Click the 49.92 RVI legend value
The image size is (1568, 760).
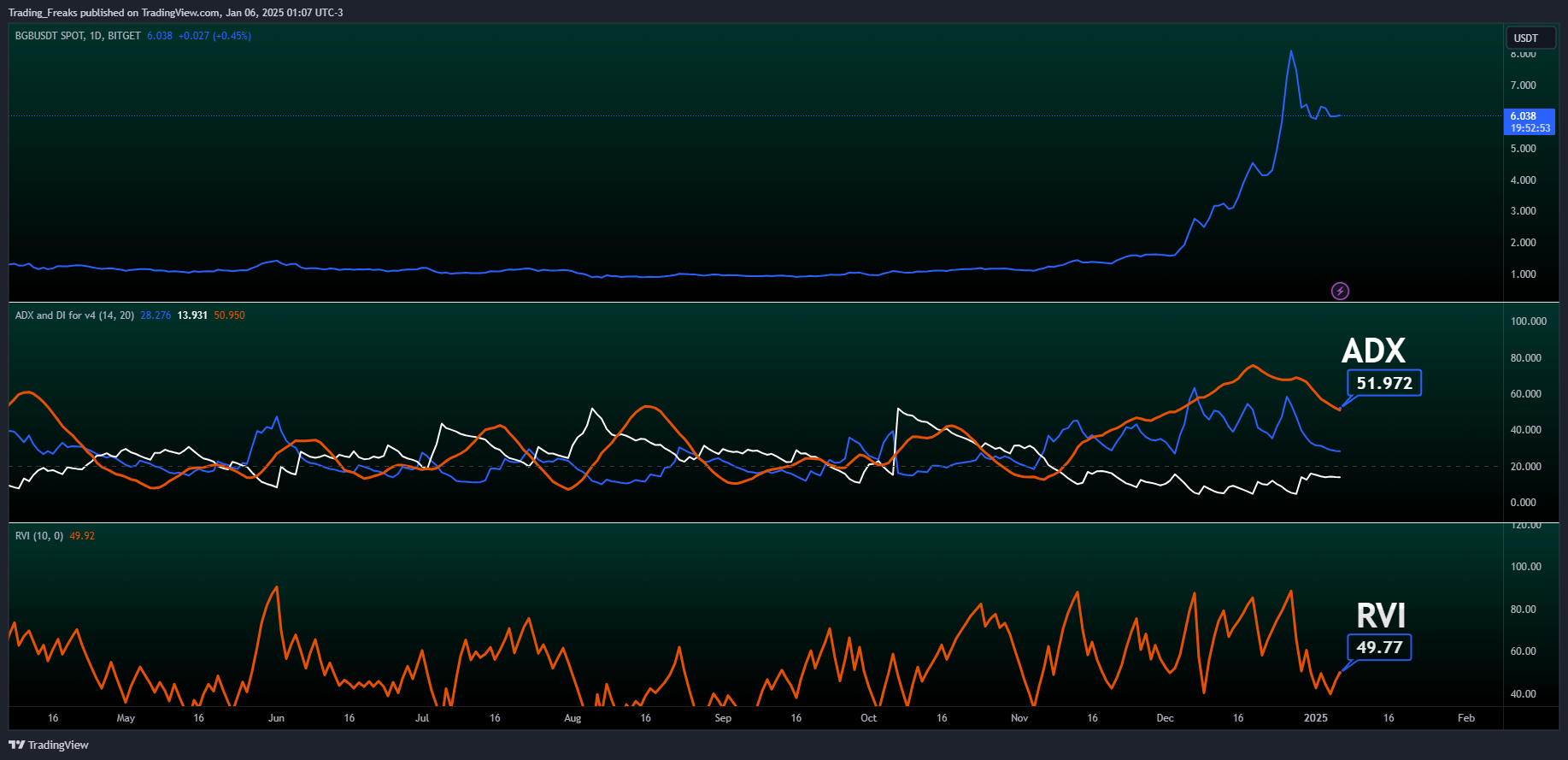pyautogui.click(x=82, y=536)
